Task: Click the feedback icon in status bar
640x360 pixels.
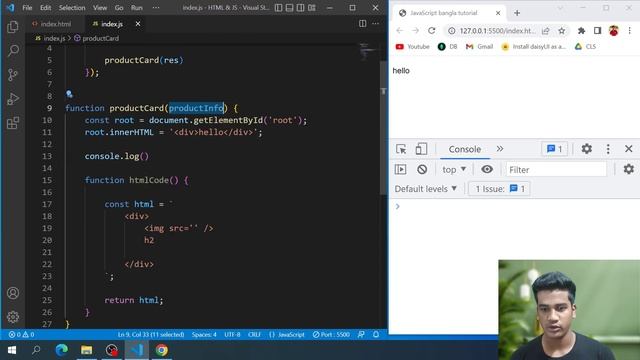Action: click(x=361, y=334)
